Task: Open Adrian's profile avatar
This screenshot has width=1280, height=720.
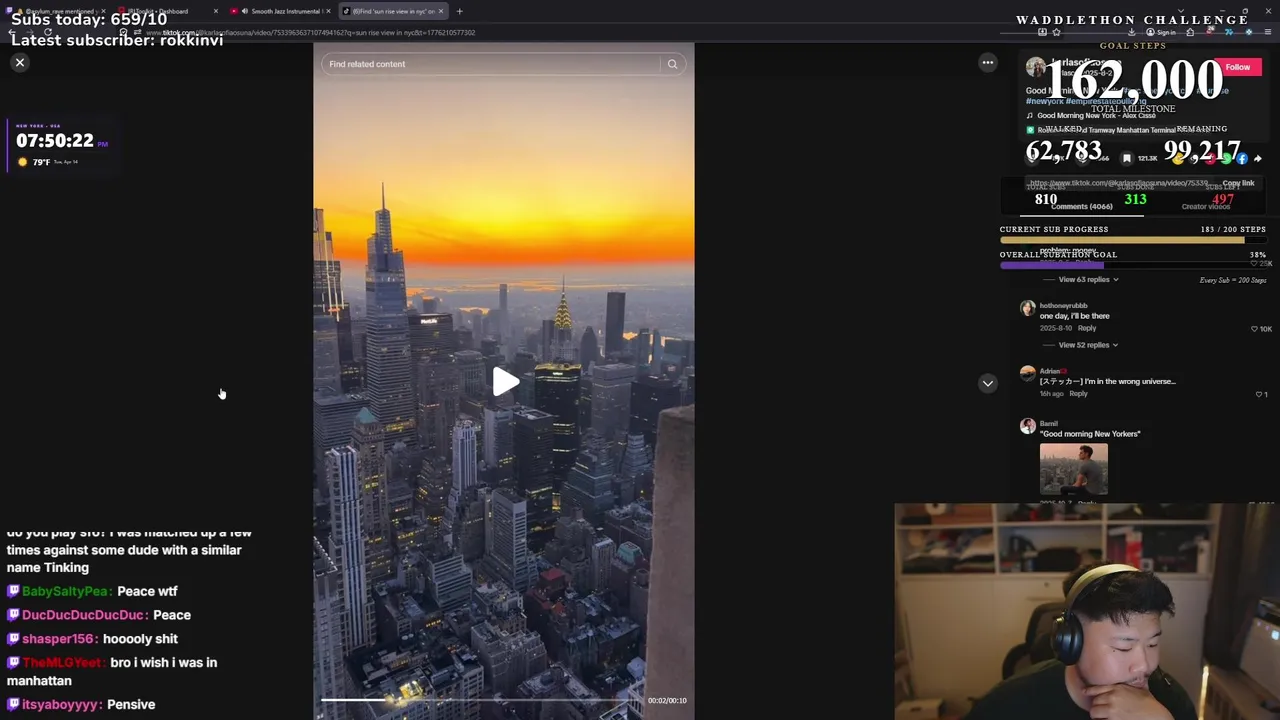Action: (1027, 374)
